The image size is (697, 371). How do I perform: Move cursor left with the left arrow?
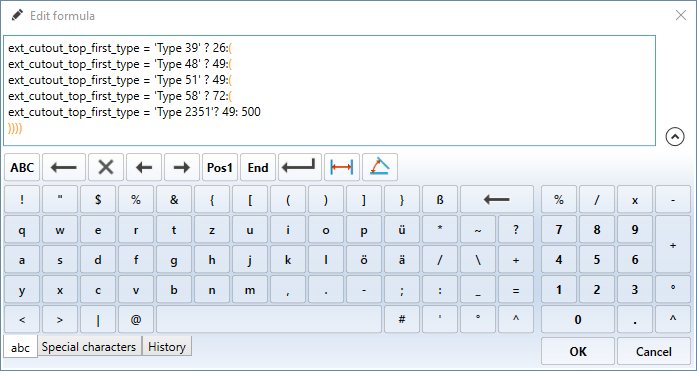click(144, 167)
